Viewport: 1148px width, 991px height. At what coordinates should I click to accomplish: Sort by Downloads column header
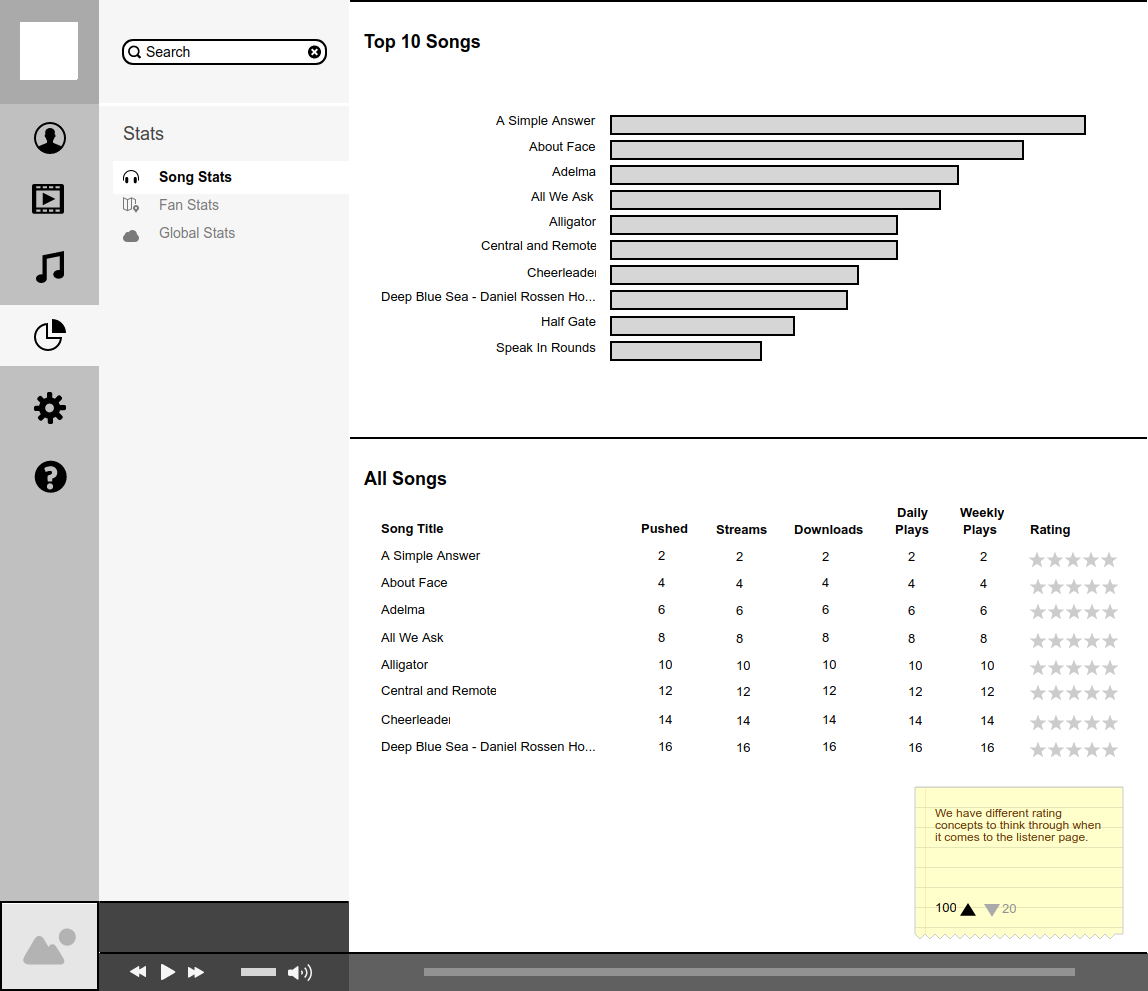pos(828,529)
